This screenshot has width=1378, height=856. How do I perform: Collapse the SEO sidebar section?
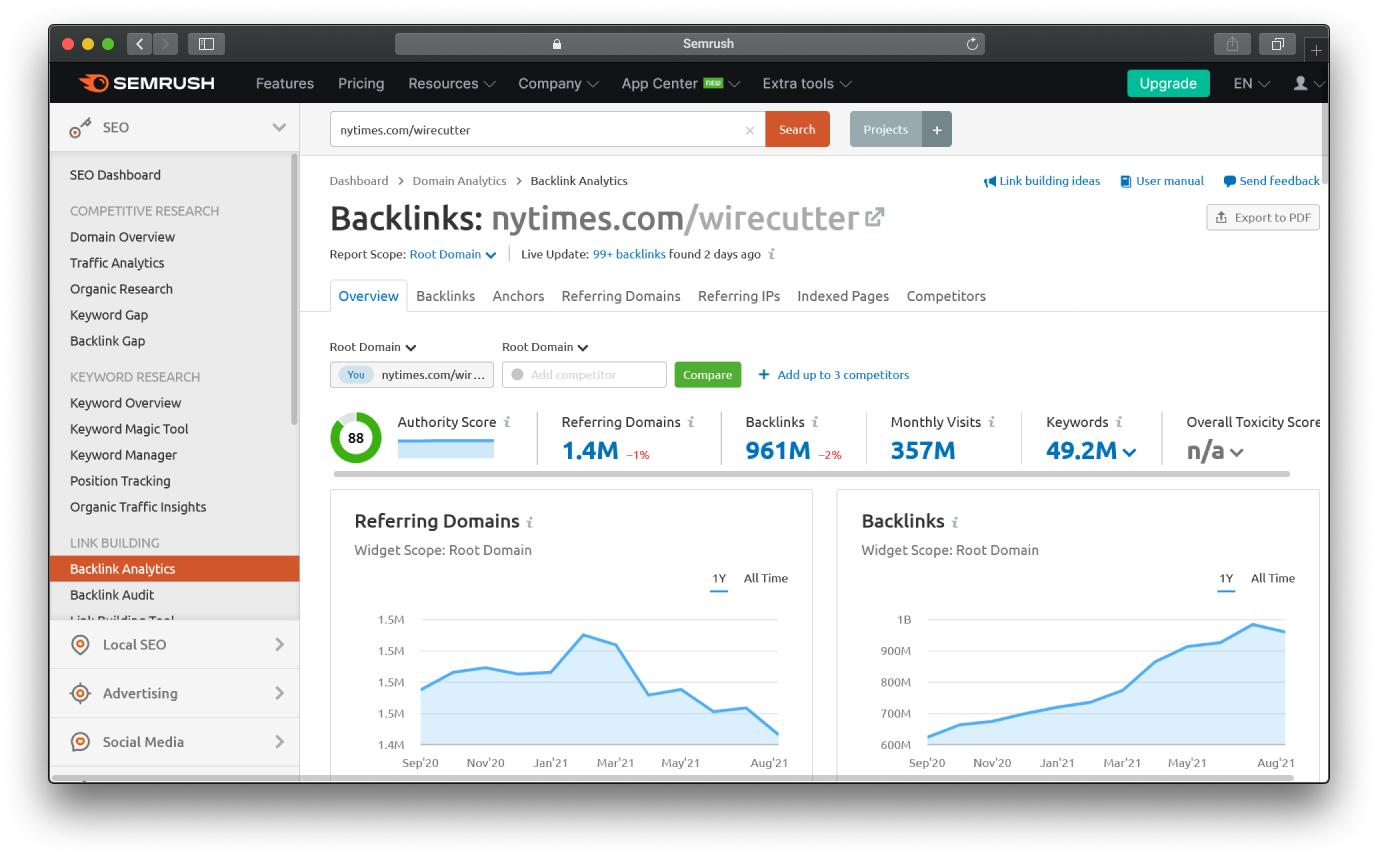(x=279, y=127)
